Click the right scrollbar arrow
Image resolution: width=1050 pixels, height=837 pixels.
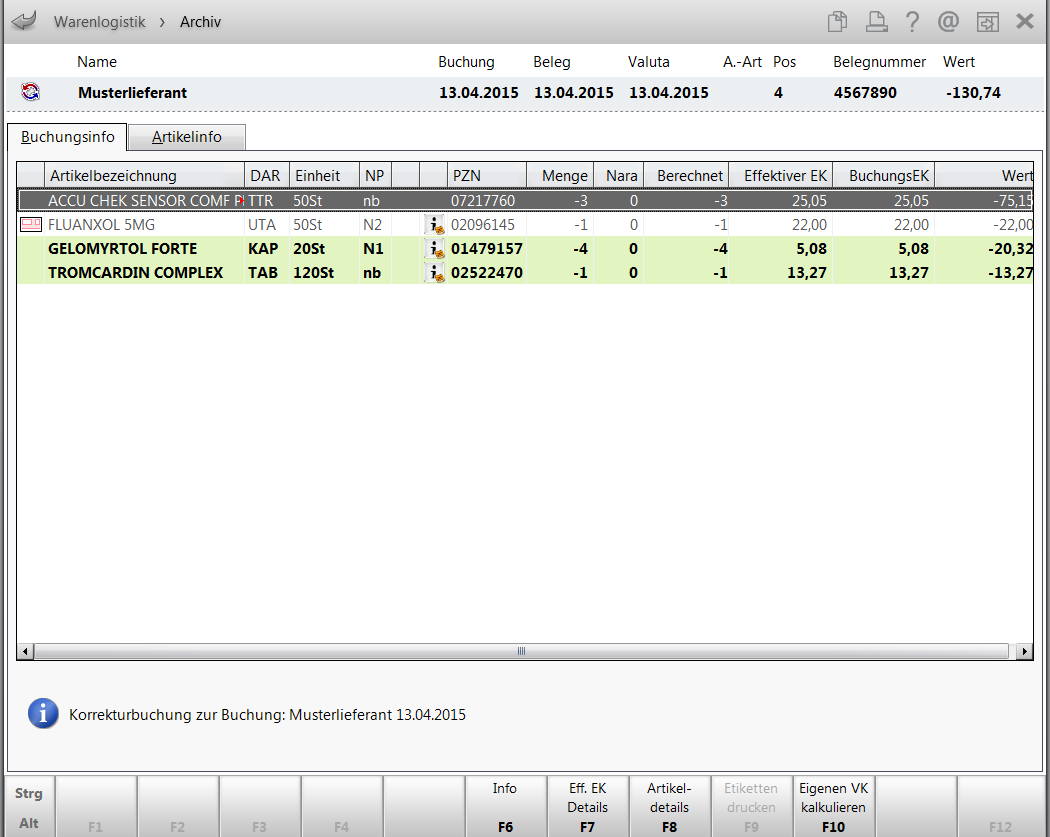tap(1024, 651)
